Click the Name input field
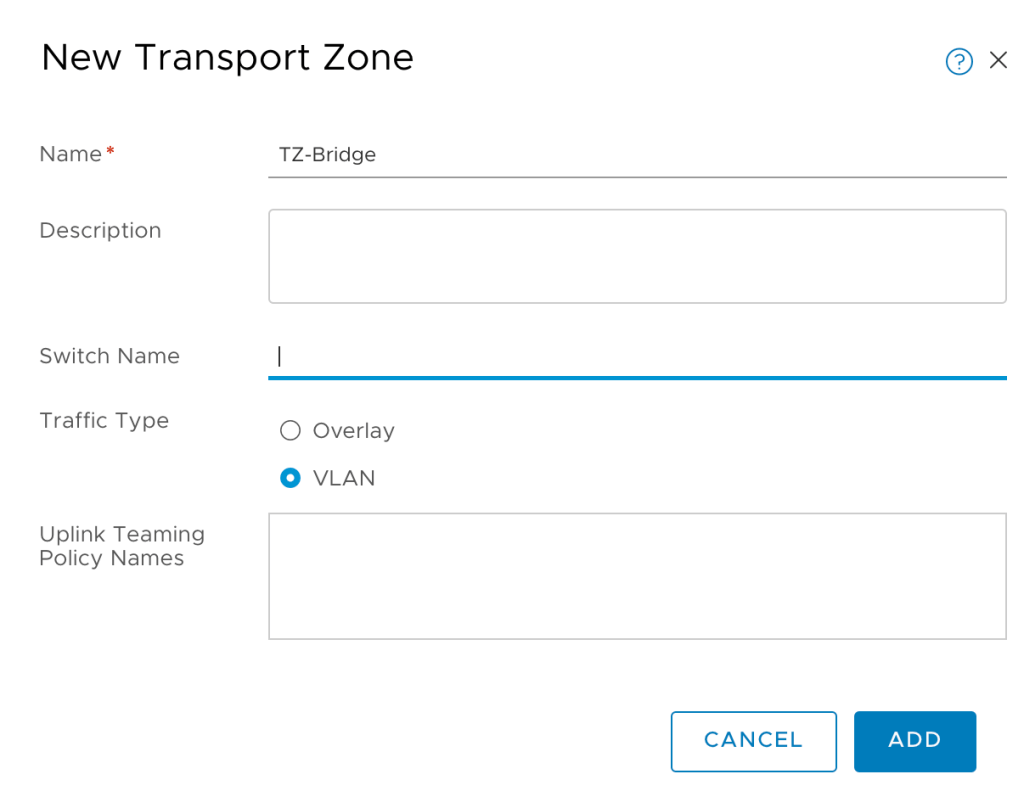Screen dimensions: 1024x791 coord(637,155)
